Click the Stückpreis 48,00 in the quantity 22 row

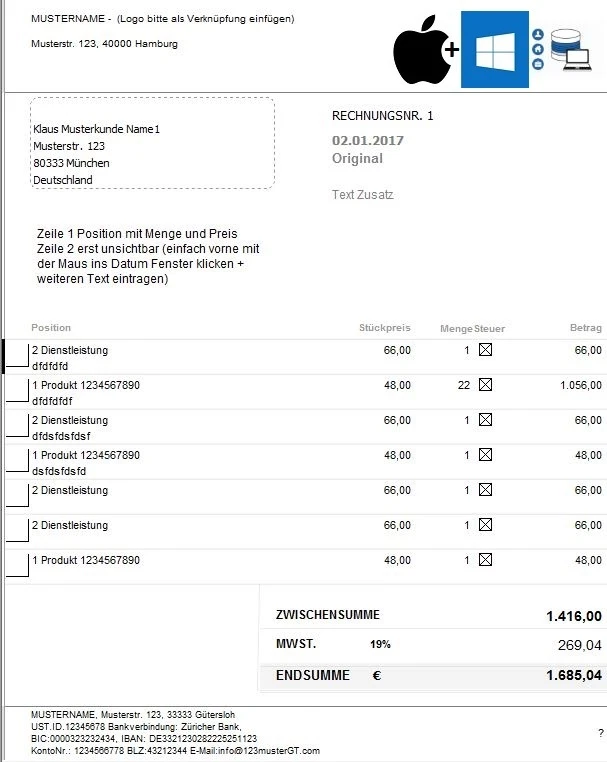click(397, 385)
